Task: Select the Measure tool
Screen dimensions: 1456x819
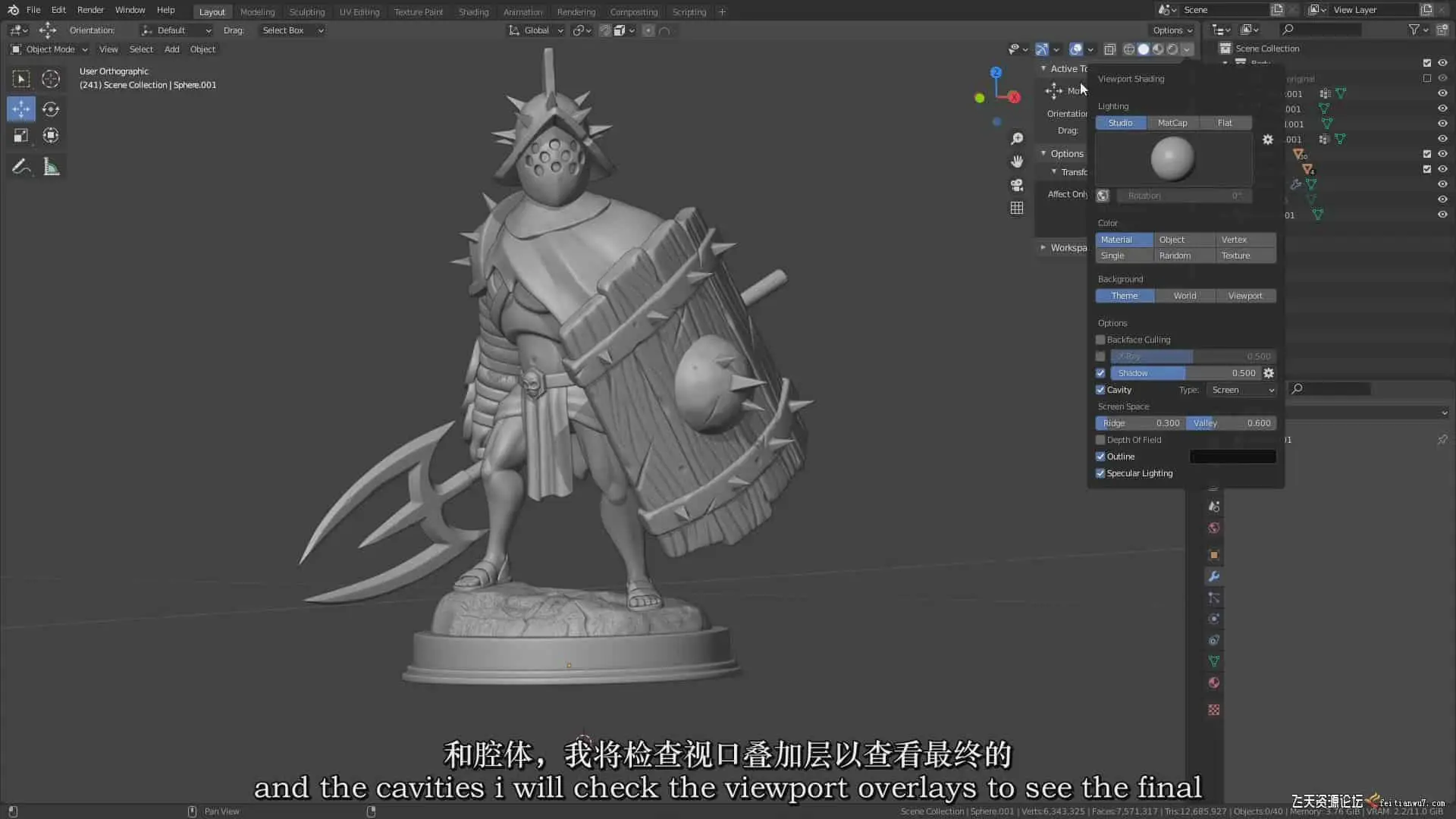Action: pos(51,167)
